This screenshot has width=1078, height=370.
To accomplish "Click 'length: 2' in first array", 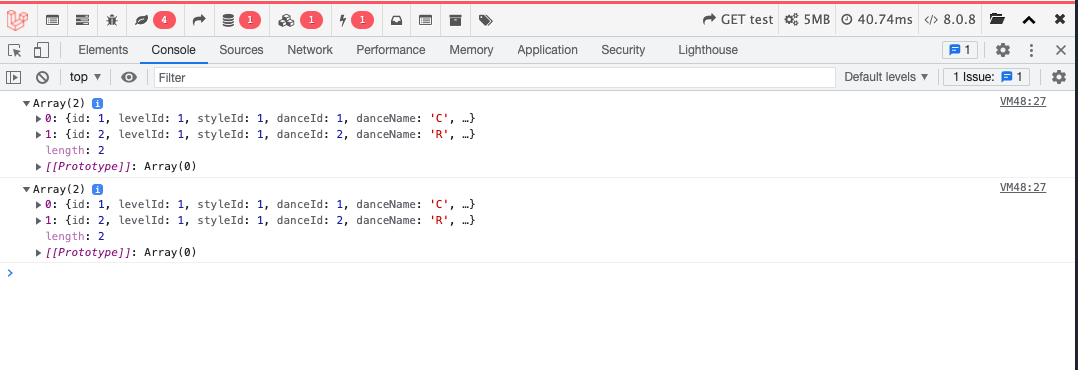I will 75,150.
